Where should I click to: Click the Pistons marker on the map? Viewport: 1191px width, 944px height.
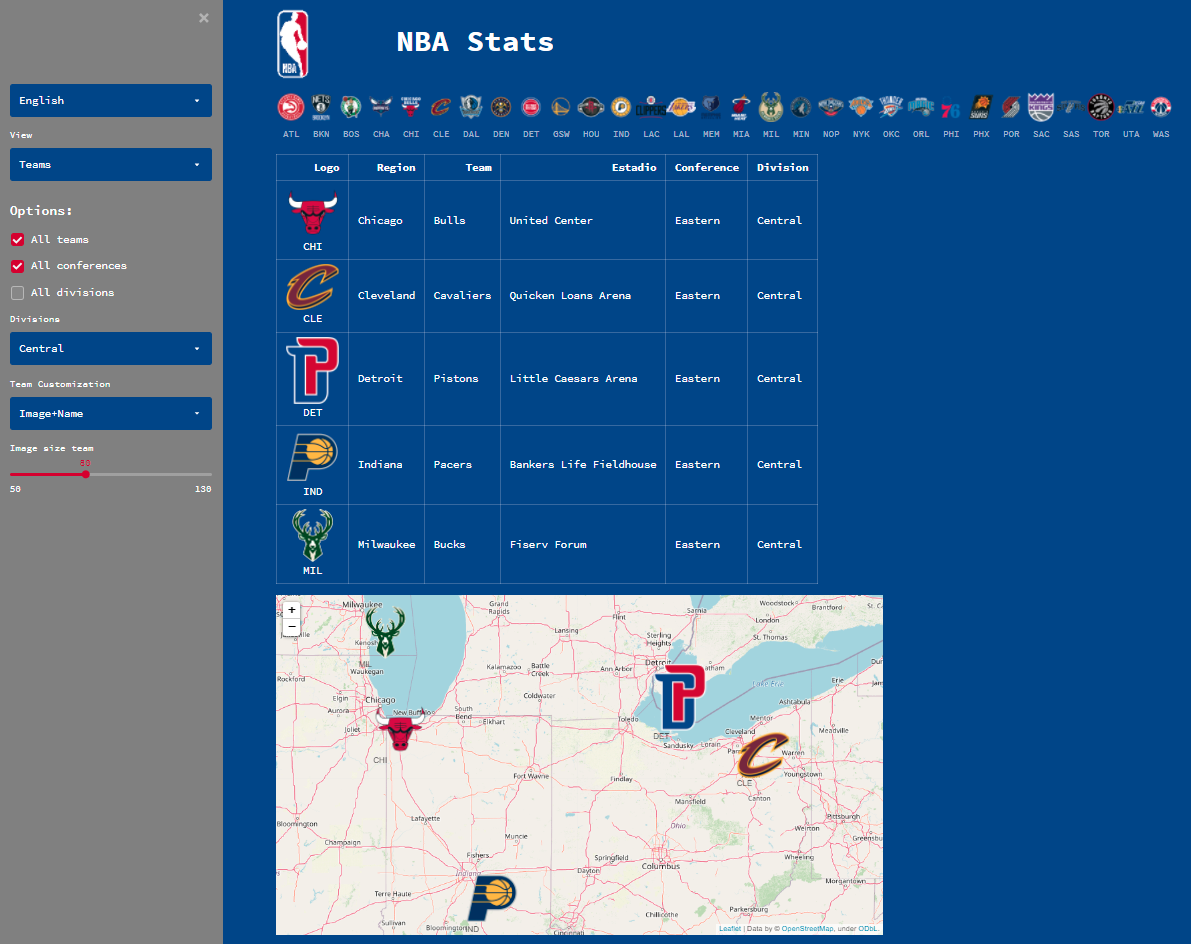[x=680, y=697]
